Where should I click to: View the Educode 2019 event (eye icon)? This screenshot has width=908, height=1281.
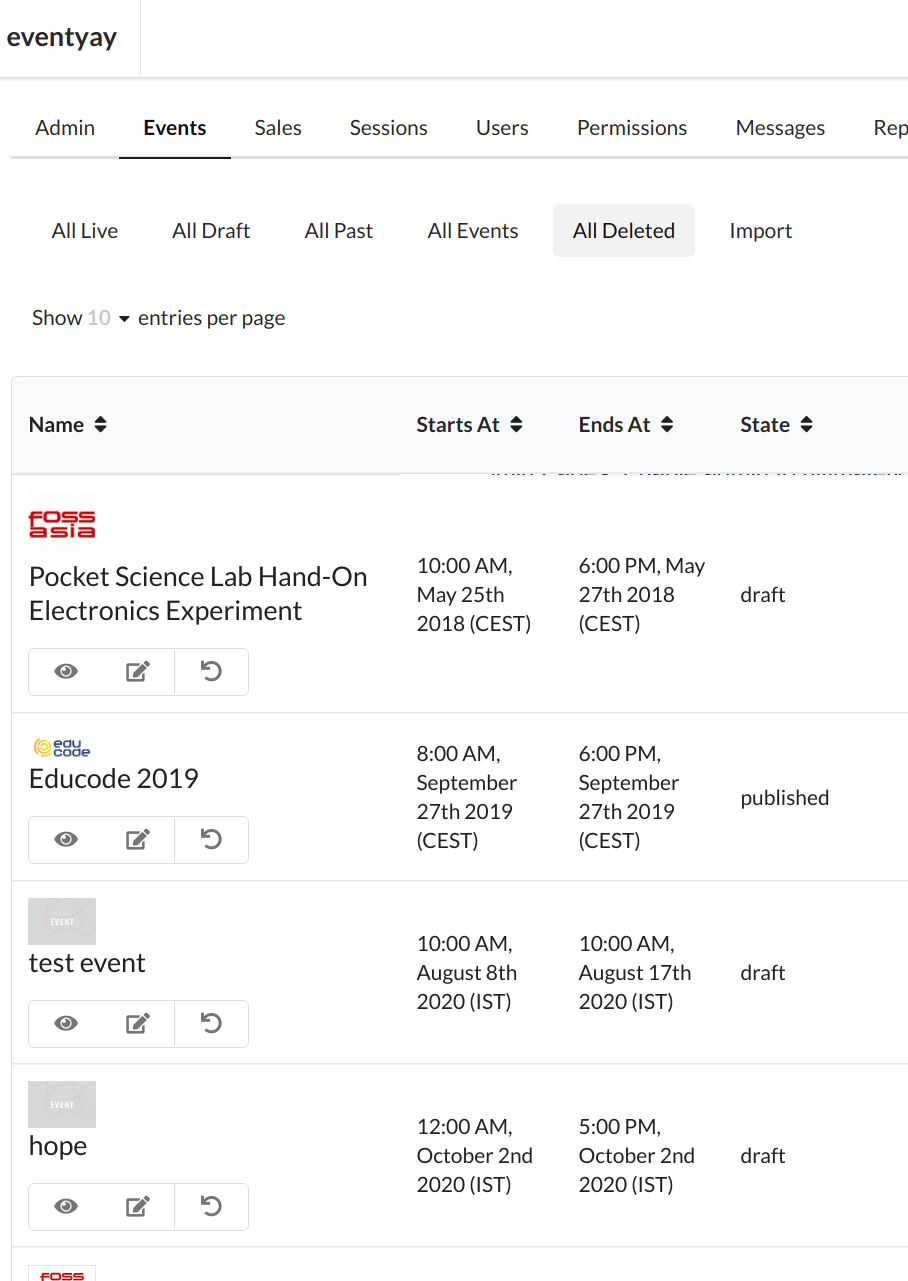pos(66,840)
